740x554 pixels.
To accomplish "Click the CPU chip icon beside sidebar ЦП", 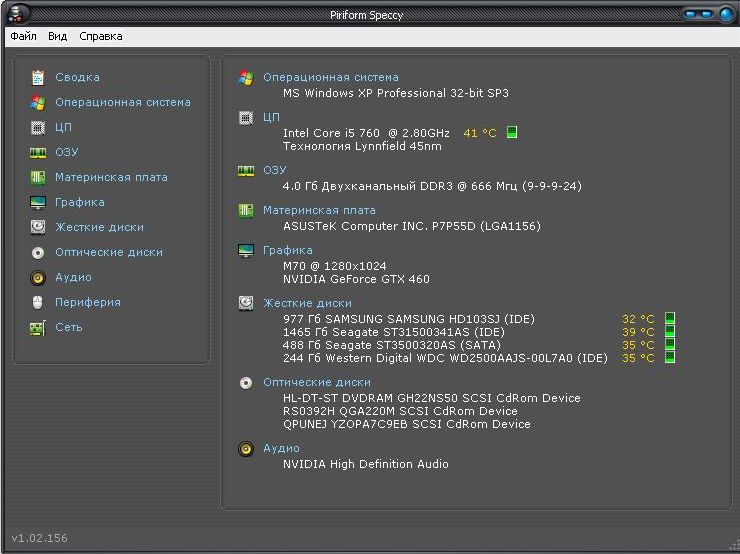I will coord(38,127).
